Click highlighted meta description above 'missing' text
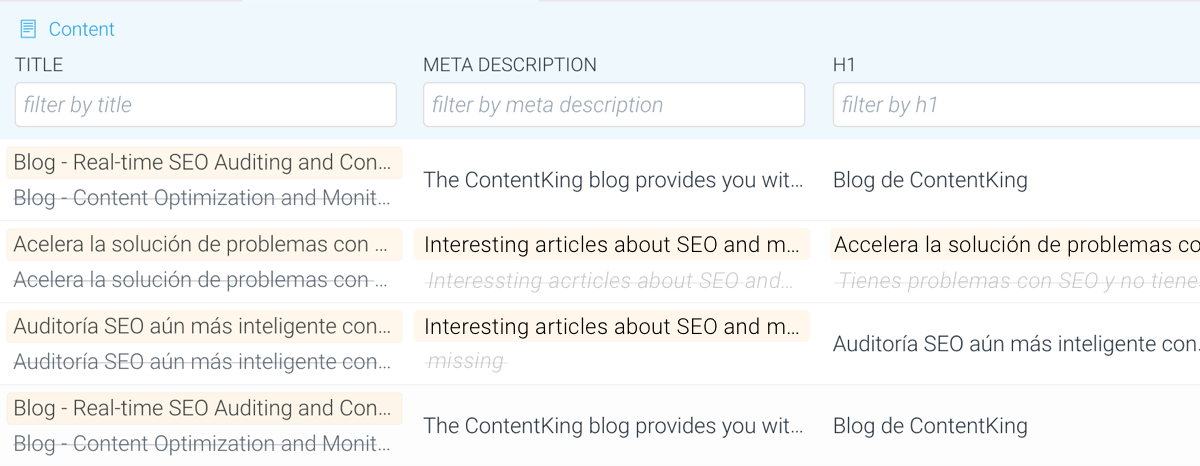The image size is (1200, 466). (611, 326)
